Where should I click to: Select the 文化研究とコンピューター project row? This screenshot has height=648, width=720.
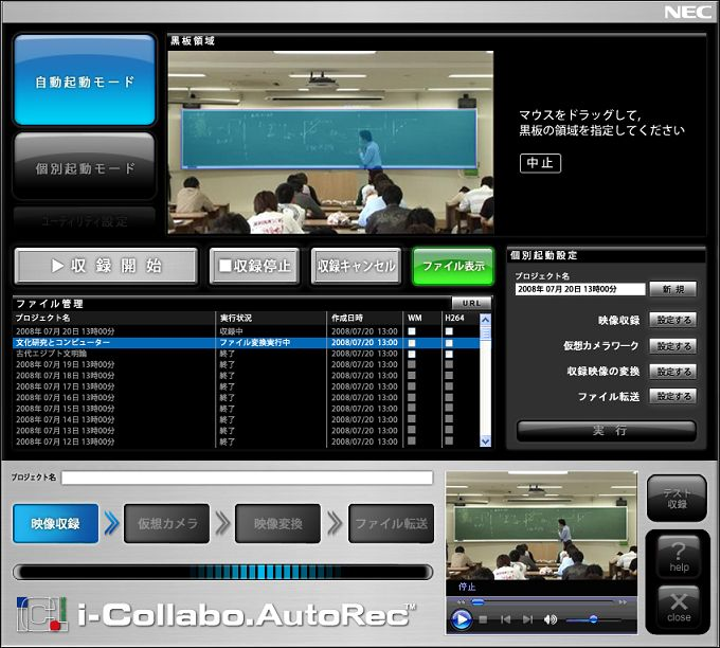click(x=246, y=343)
